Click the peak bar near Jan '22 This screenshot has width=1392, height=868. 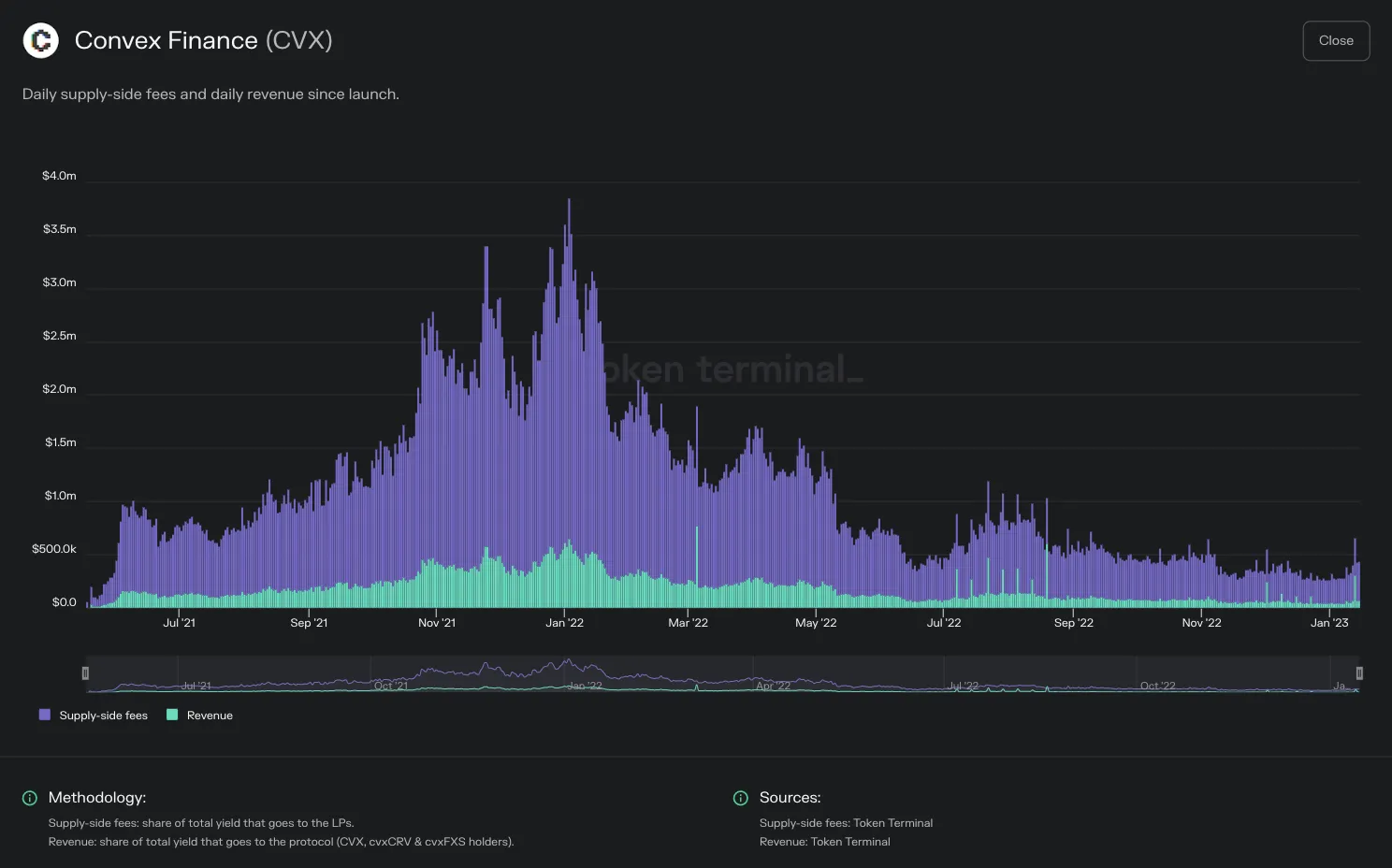tap(569, 402)
